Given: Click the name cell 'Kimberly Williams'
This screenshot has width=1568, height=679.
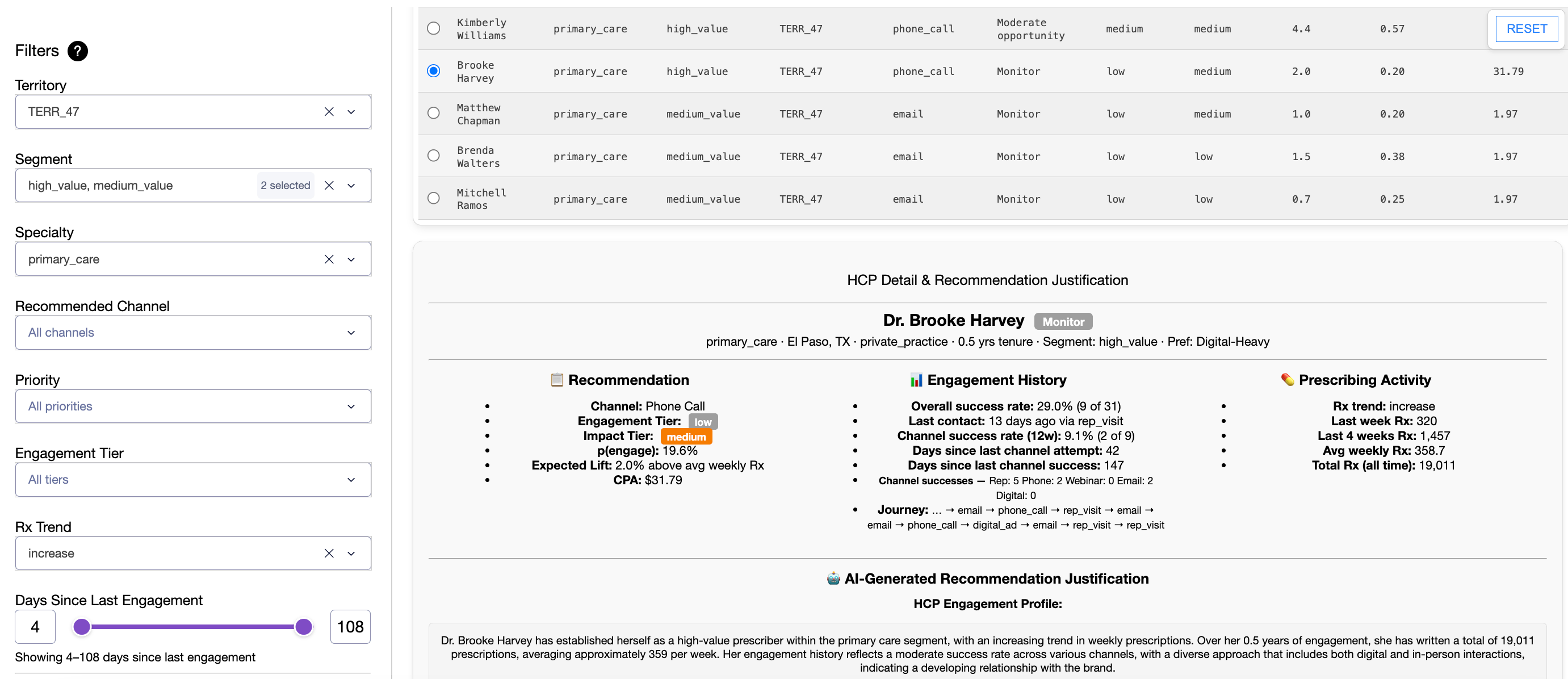Looking at the screenshot, I should [481, 28].
